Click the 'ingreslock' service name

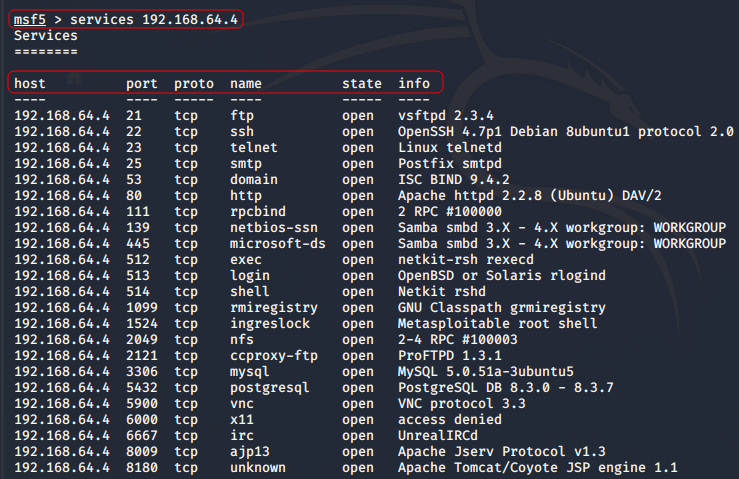coord(270,324)
